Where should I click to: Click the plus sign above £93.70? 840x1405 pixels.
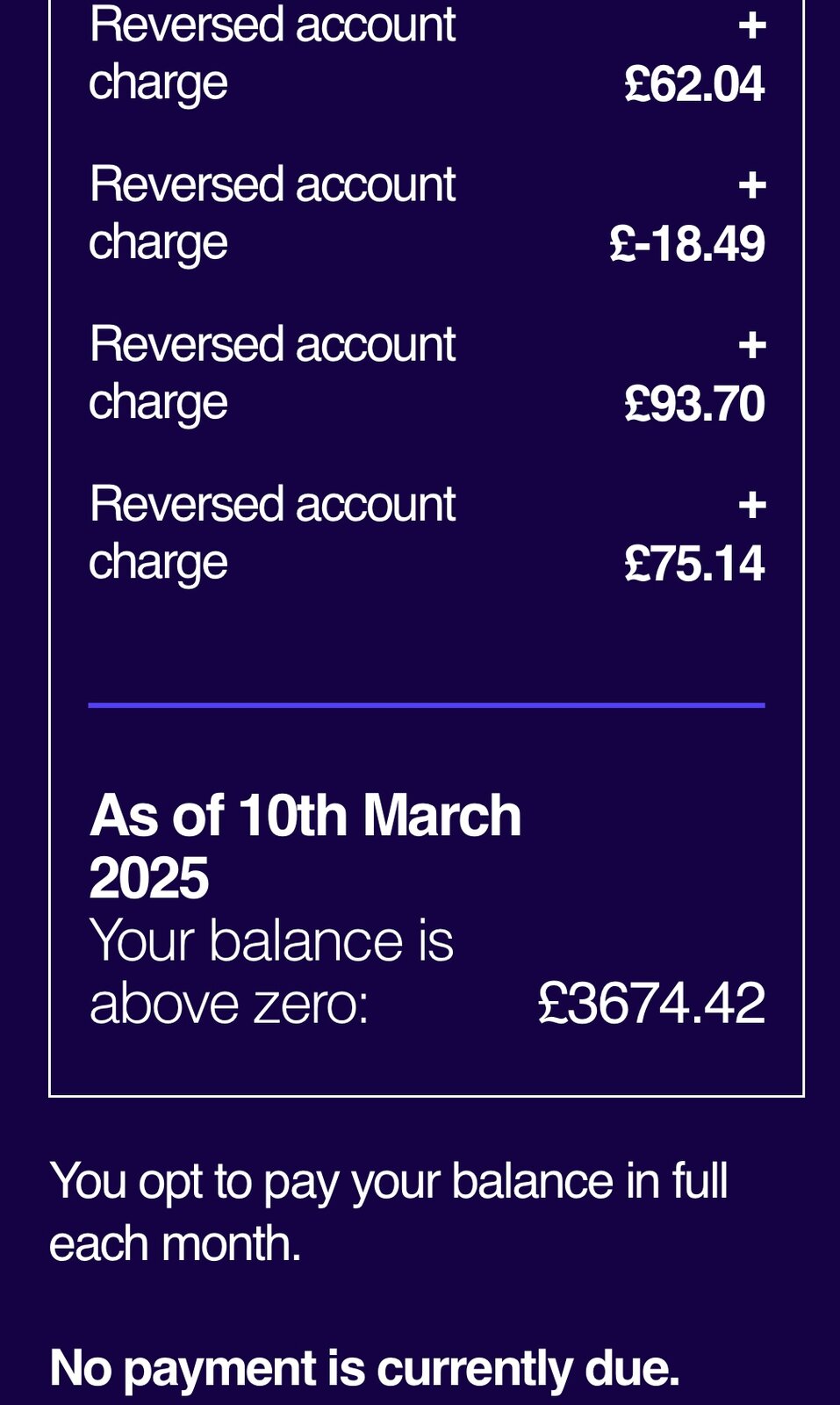tap(751, 345)
